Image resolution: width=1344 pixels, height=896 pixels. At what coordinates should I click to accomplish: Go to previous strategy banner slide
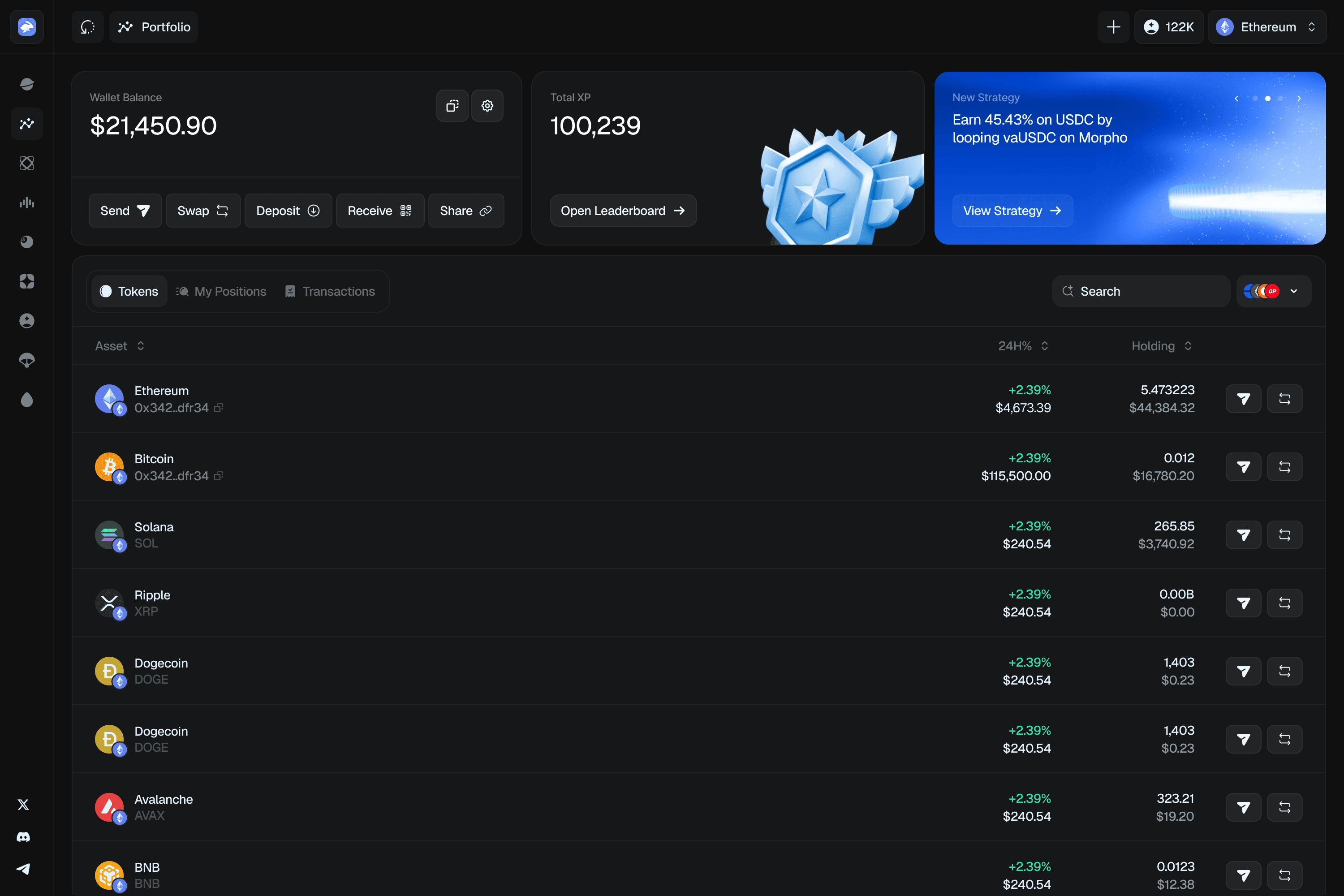click(x=1236, y=98)
